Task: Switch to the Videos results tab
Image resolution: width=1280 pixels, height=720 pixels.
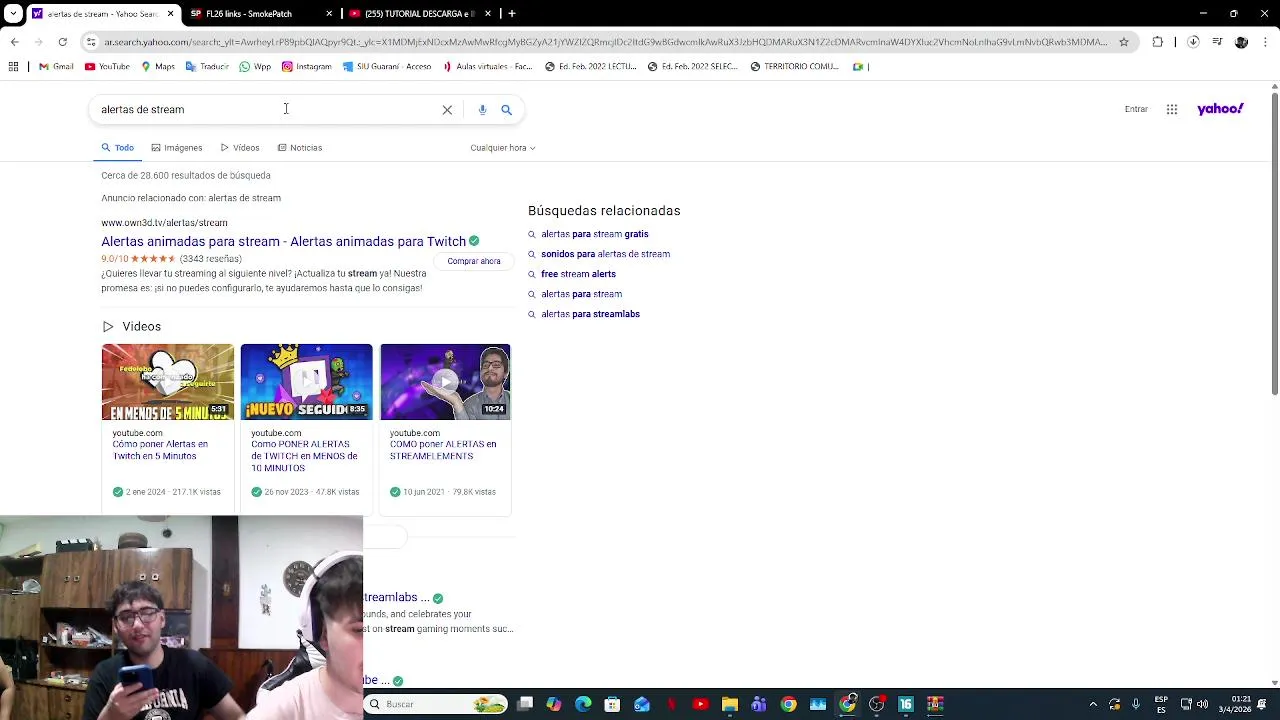Action: point(240,148)
